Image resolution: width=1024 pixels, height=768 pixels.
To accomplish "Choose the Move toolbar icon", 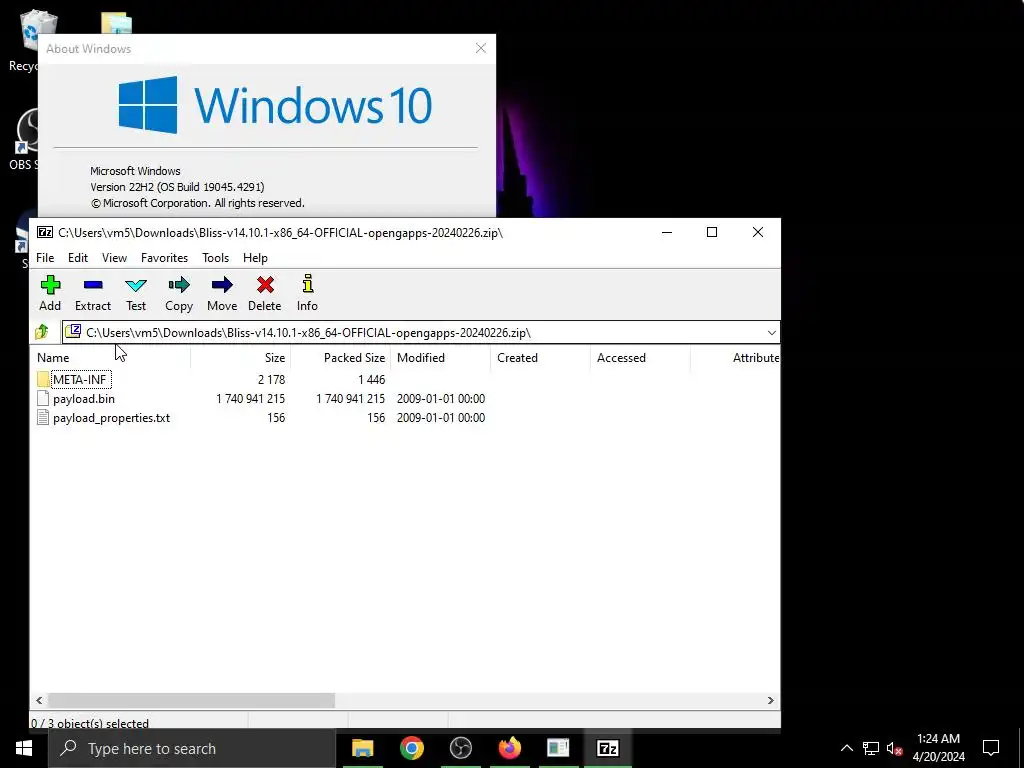I will tap(222, 293).
